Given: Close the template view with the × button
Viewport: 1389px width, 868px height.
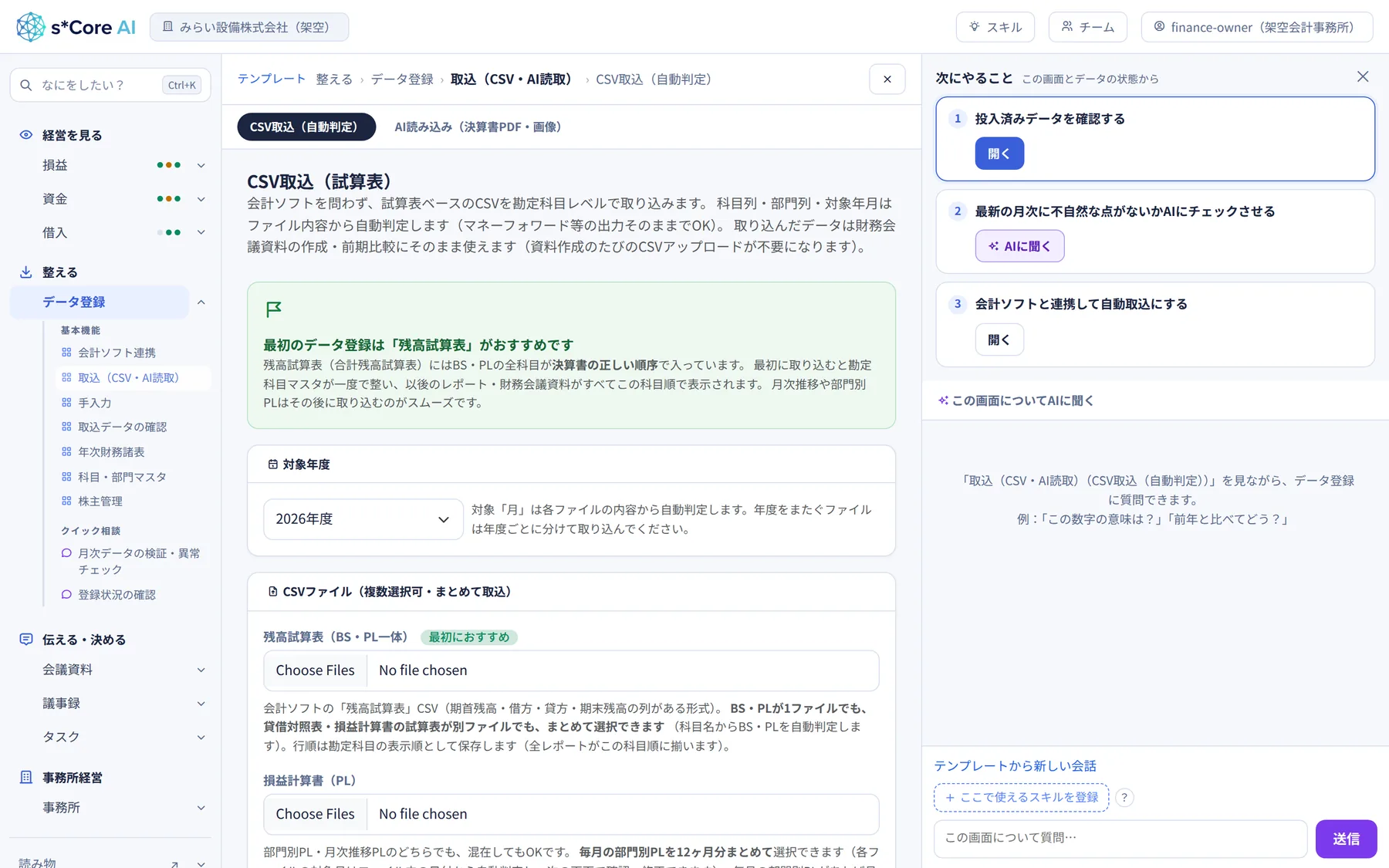Looking at the screenshot, I should click(887, 79).
